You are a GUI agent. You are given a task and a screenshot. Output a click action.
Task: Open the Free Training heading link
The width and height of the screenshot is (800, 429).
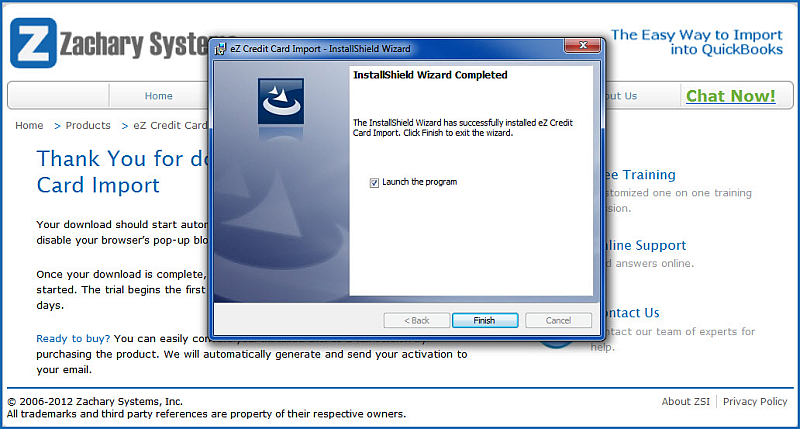pos(640,175)
